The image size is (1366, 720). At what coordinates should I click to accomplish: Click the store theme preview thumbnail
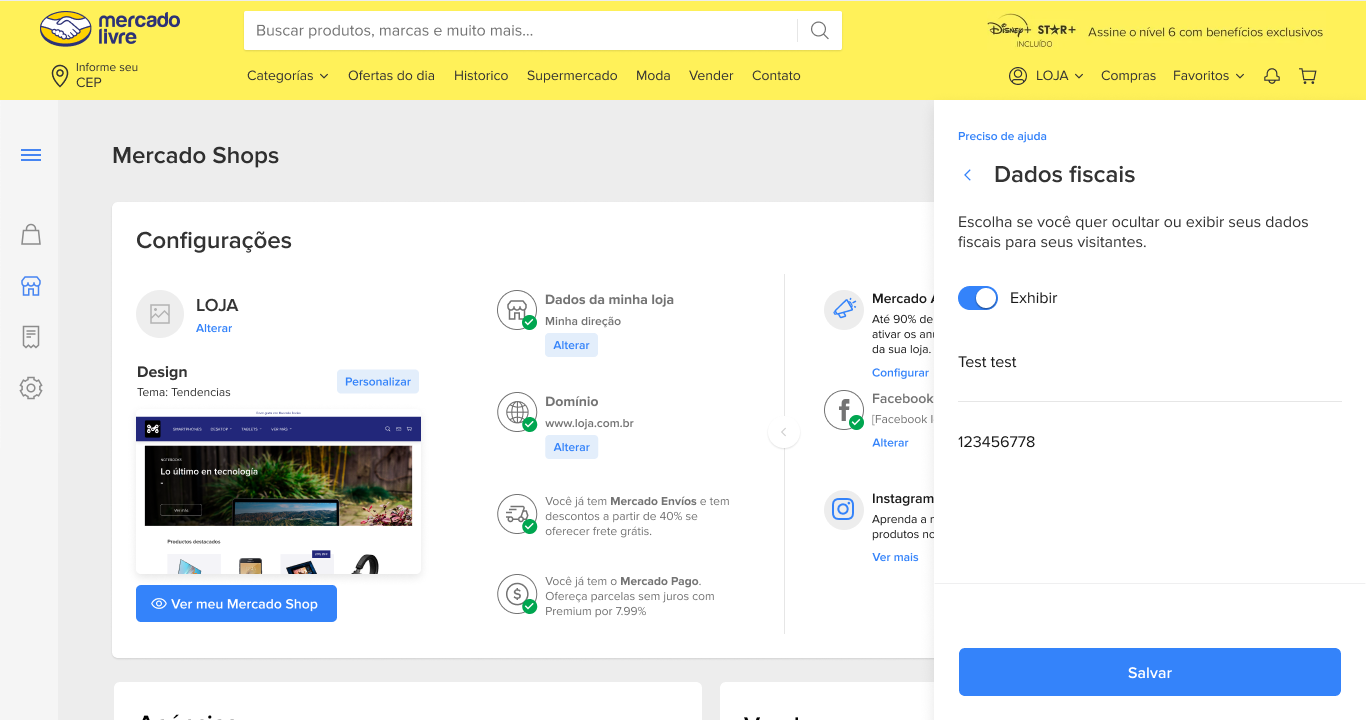click(278, 491)
